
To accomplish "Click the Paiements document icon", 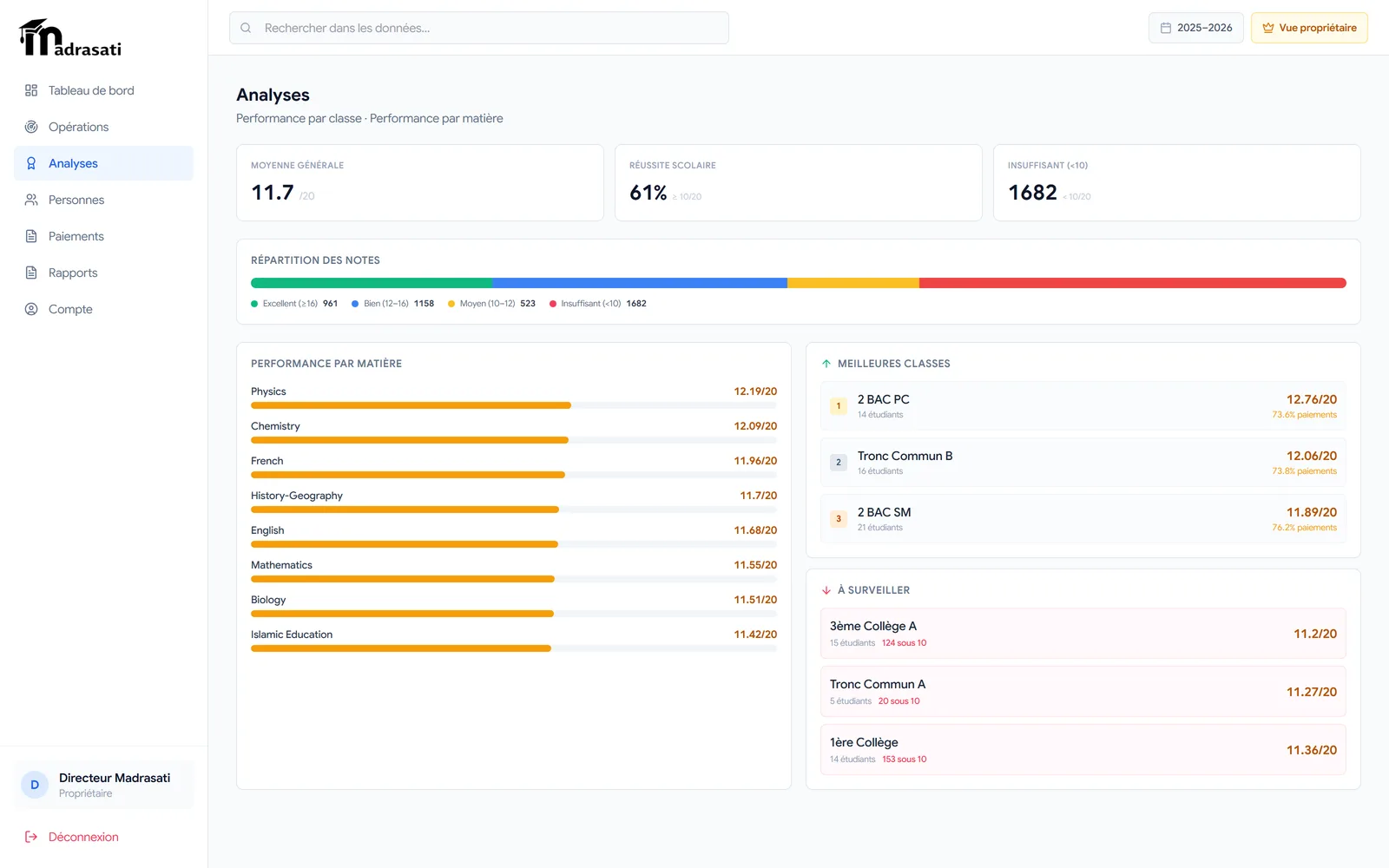I will point(31,236).
